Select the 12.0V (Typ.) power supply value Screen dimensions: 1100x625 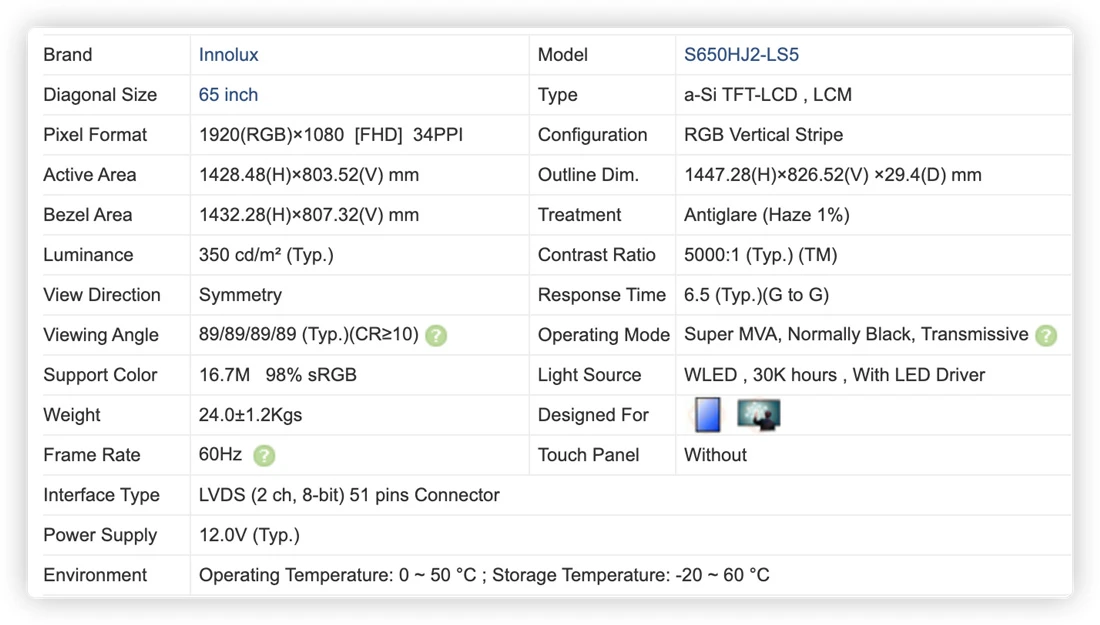coord(249,535)
